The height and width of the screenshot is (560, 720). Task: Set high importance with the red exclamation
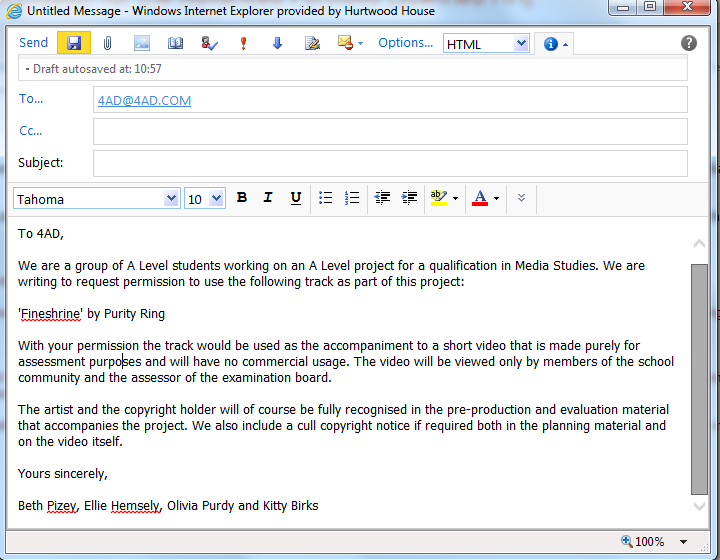pos(243,43)
